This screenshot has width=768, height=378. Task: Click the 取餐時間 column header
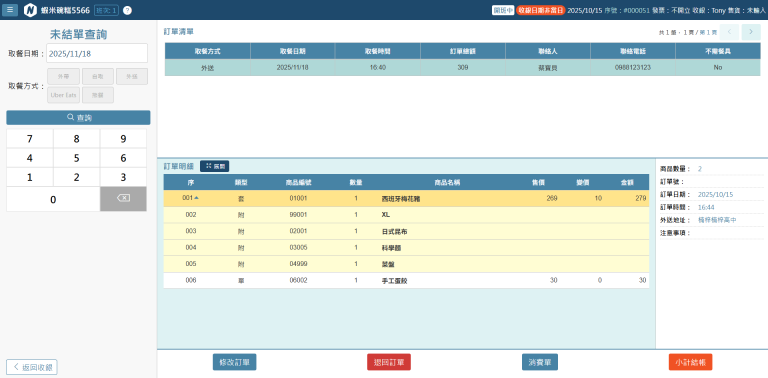(378, 51)
